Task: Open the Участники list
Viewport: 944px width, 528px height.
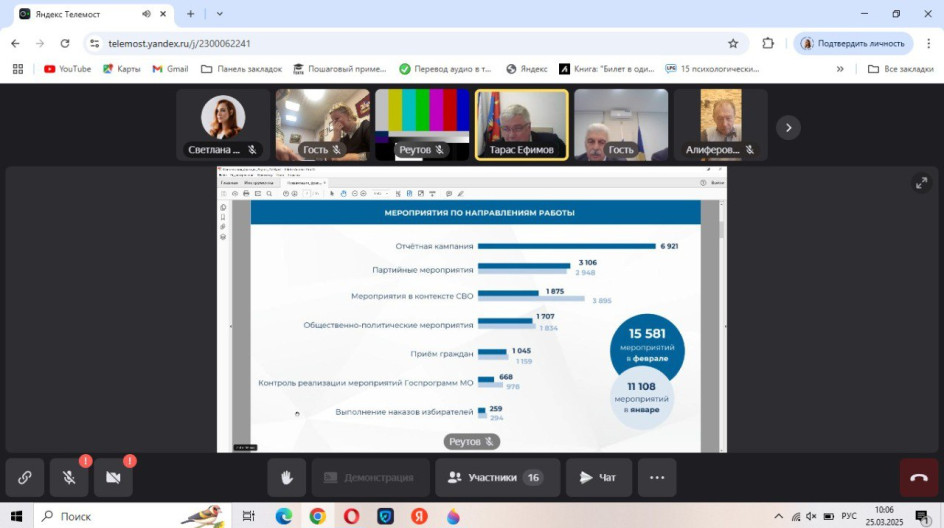Action: 495,478
